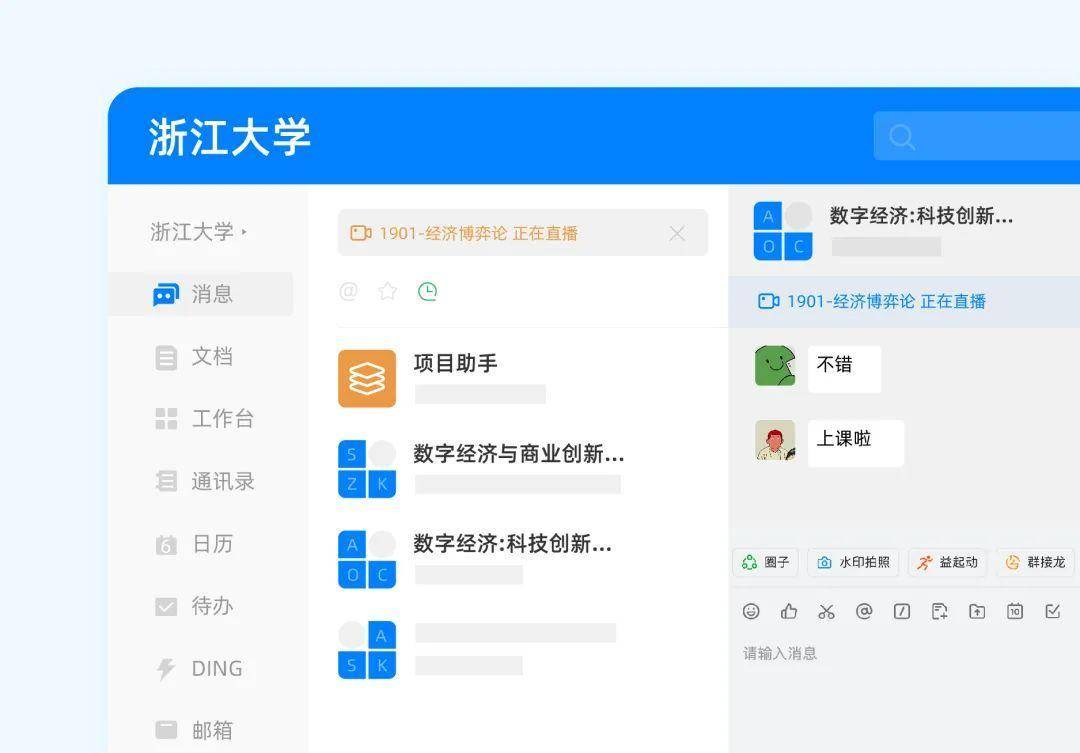Filter messages by @ mentions
The width and height of the screenshot is (1080, 753).
pyautogui.click(x=349, y=291)
